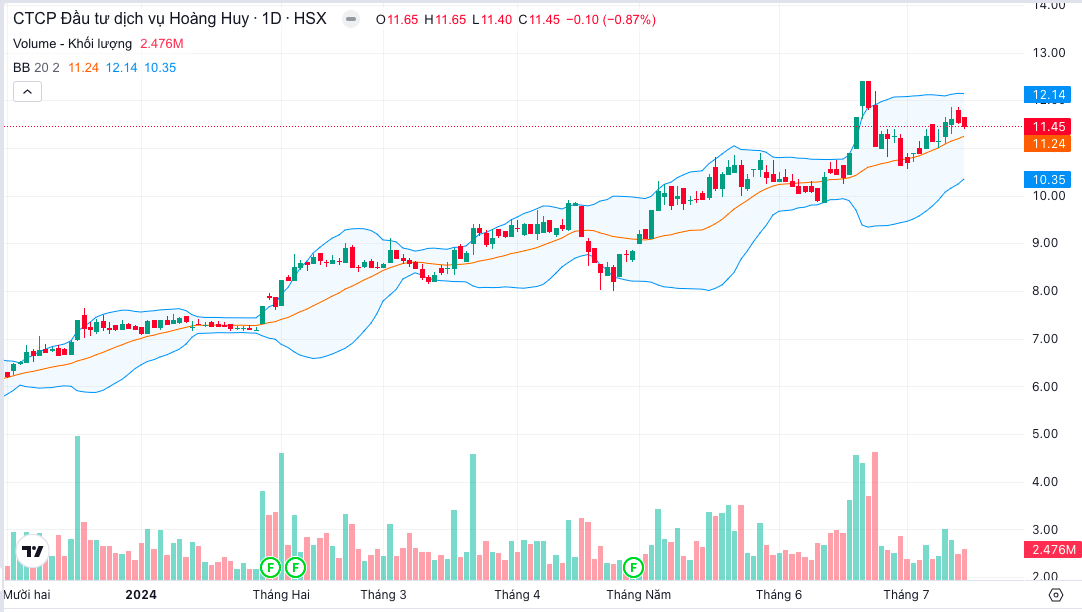Click the Tháng Năm time axis label
This screenshot has height=612, width=1082.
click(638, 595)
